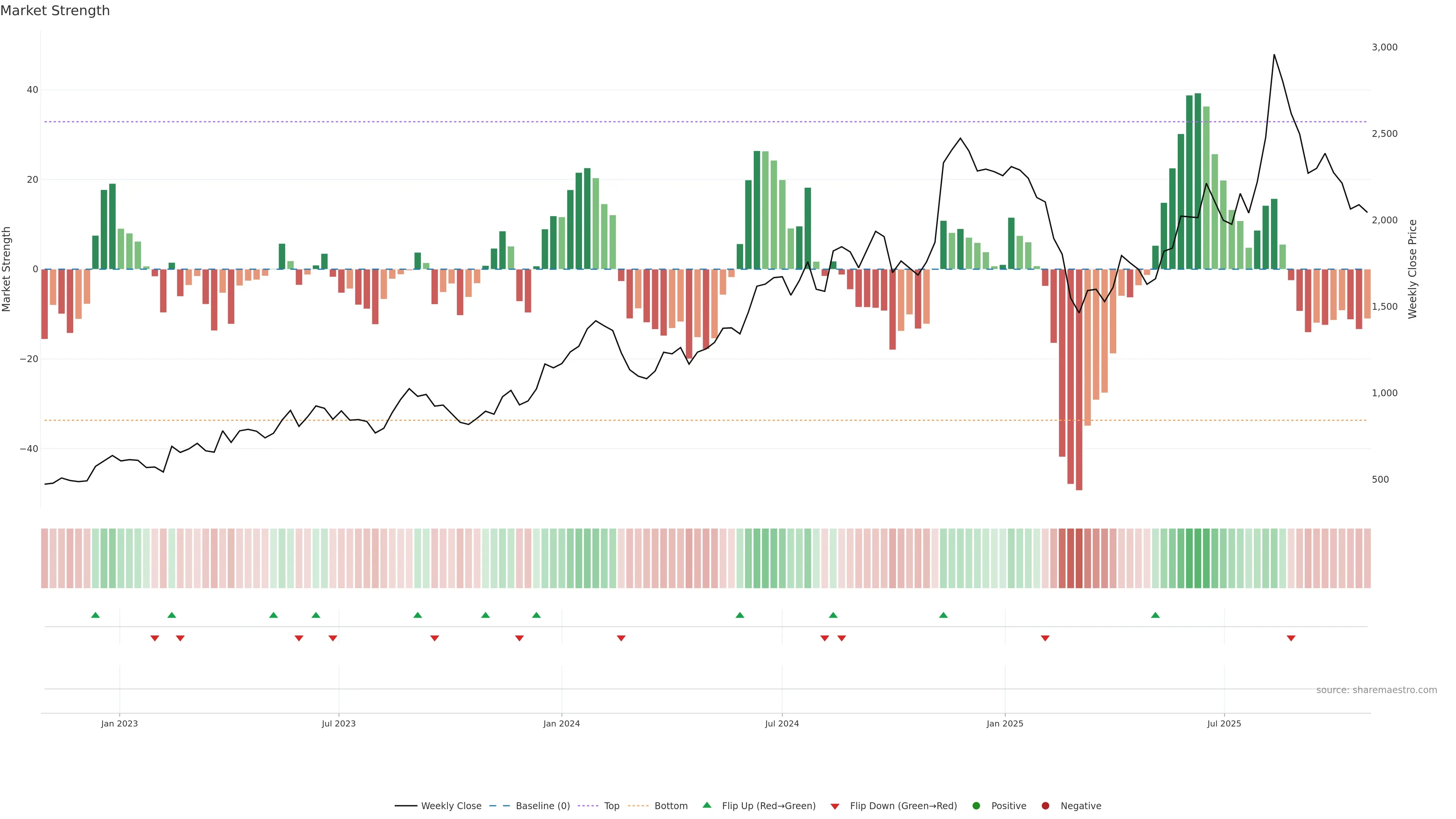Click the 3,000 price axis label

1384,47
